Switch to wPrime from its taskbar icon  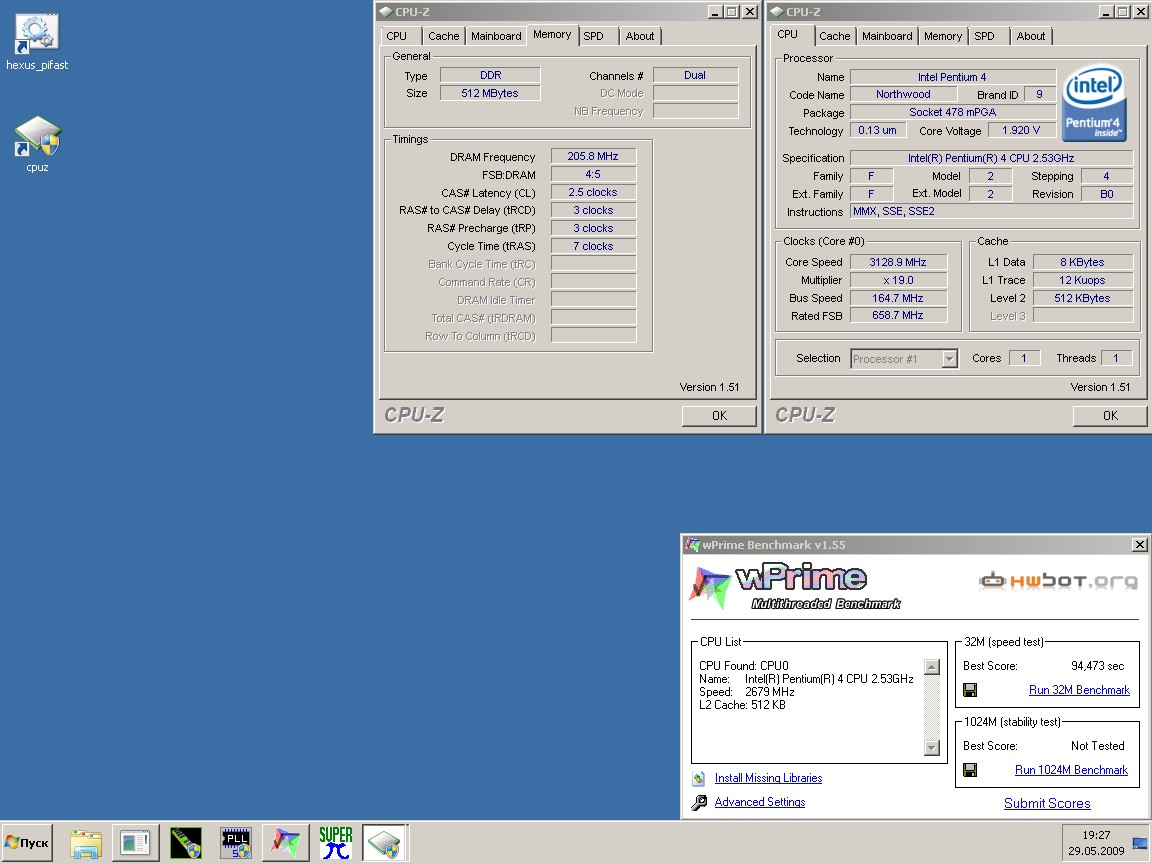tap(285, 843)
